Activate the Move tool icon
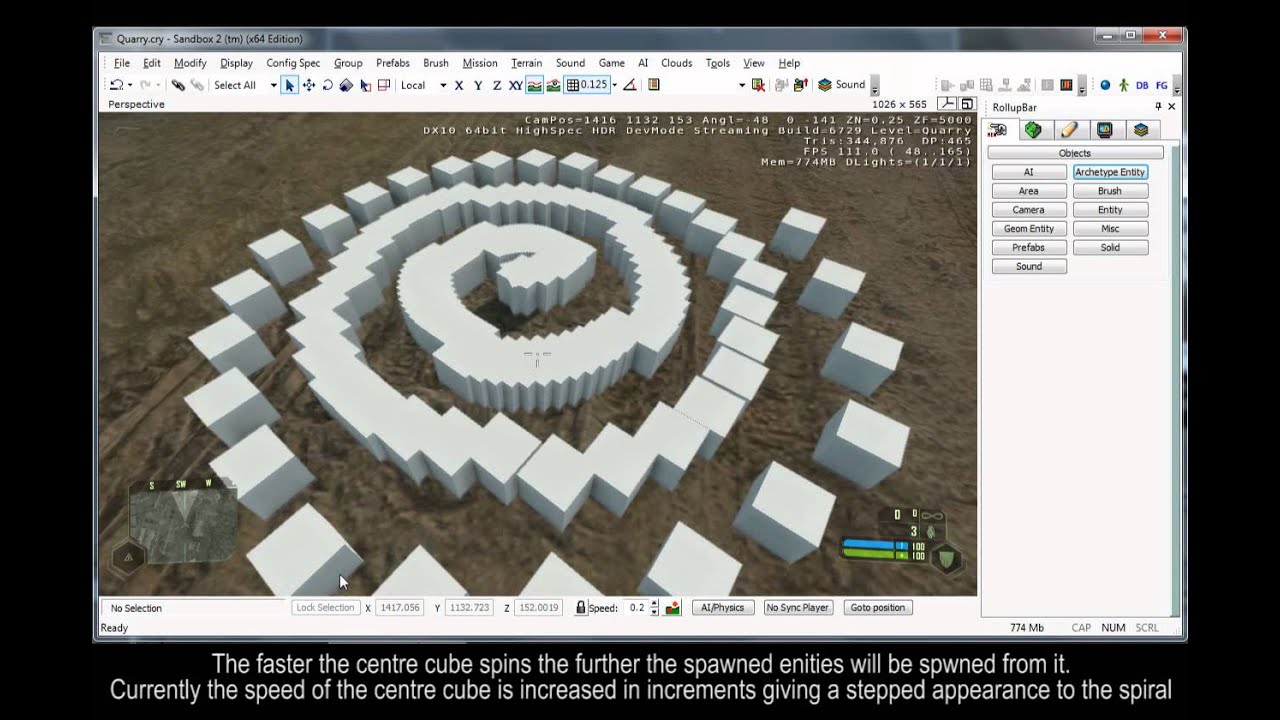The image size is (1280, 720). click(309, 85)
